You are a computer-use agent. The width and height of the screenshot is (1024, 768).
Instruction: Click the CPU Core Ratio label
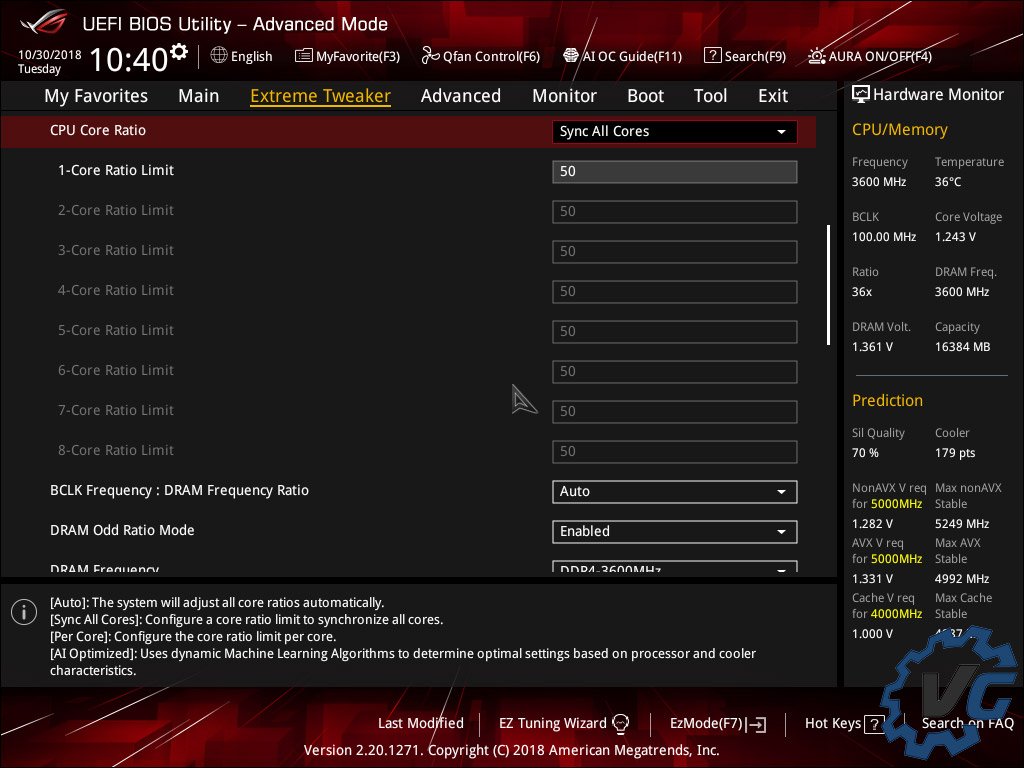98,130
